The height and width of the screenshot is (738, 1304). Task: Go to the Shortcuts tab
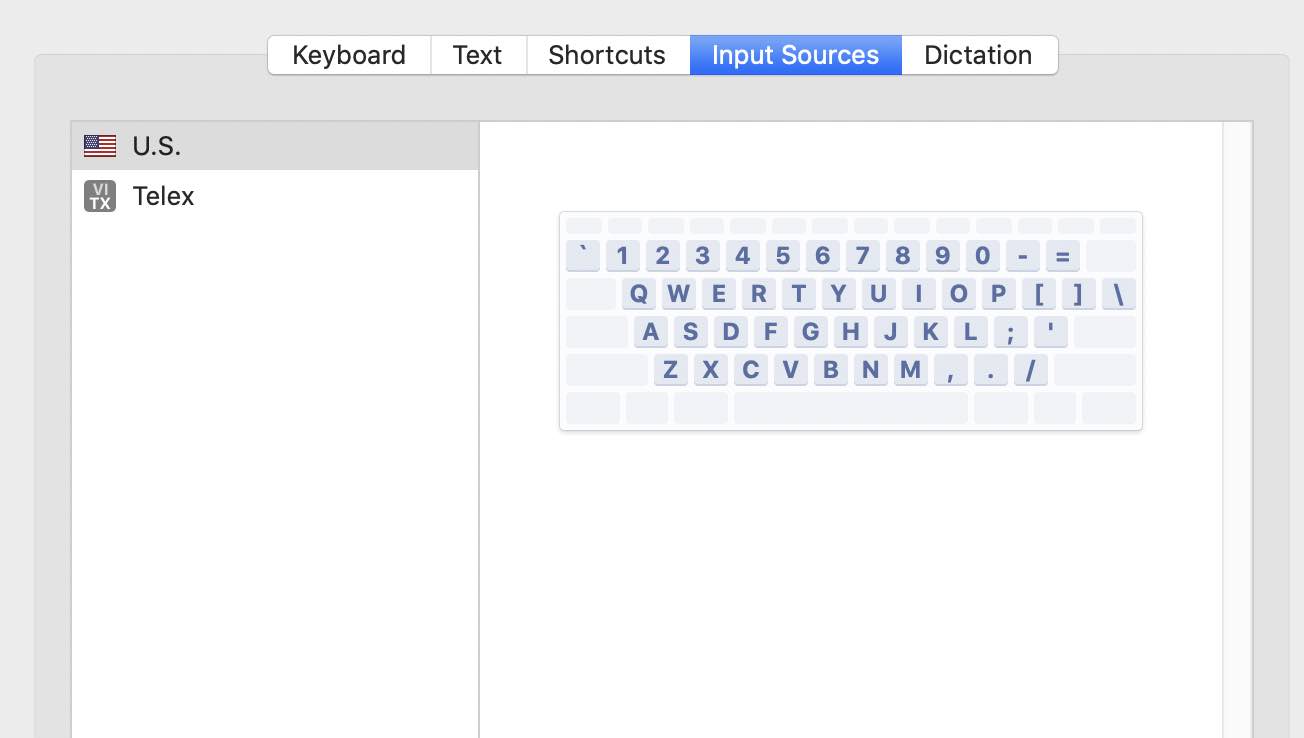coord(607,55)
